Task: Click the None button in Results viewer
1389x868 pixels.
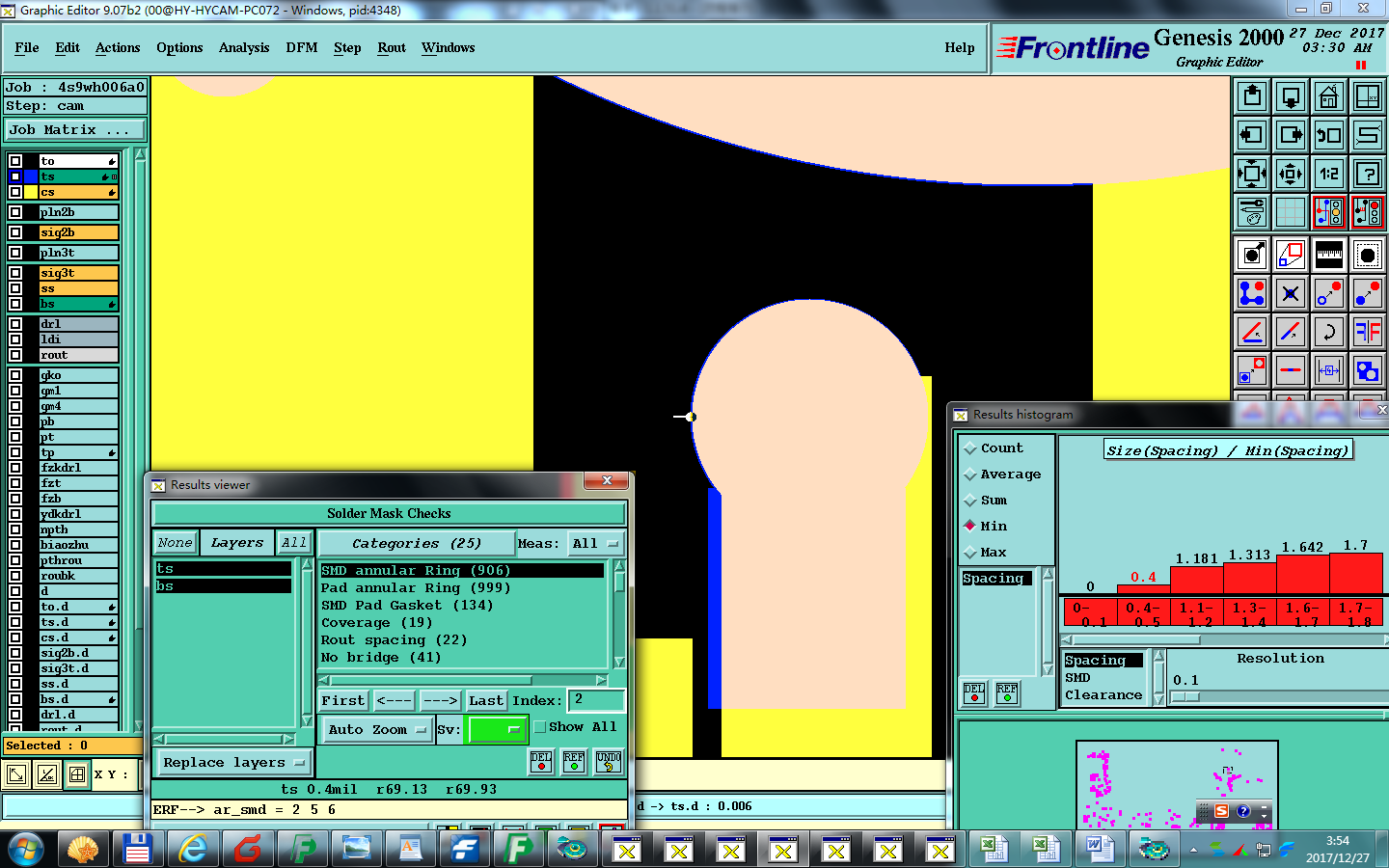Action: coord(176,543)
